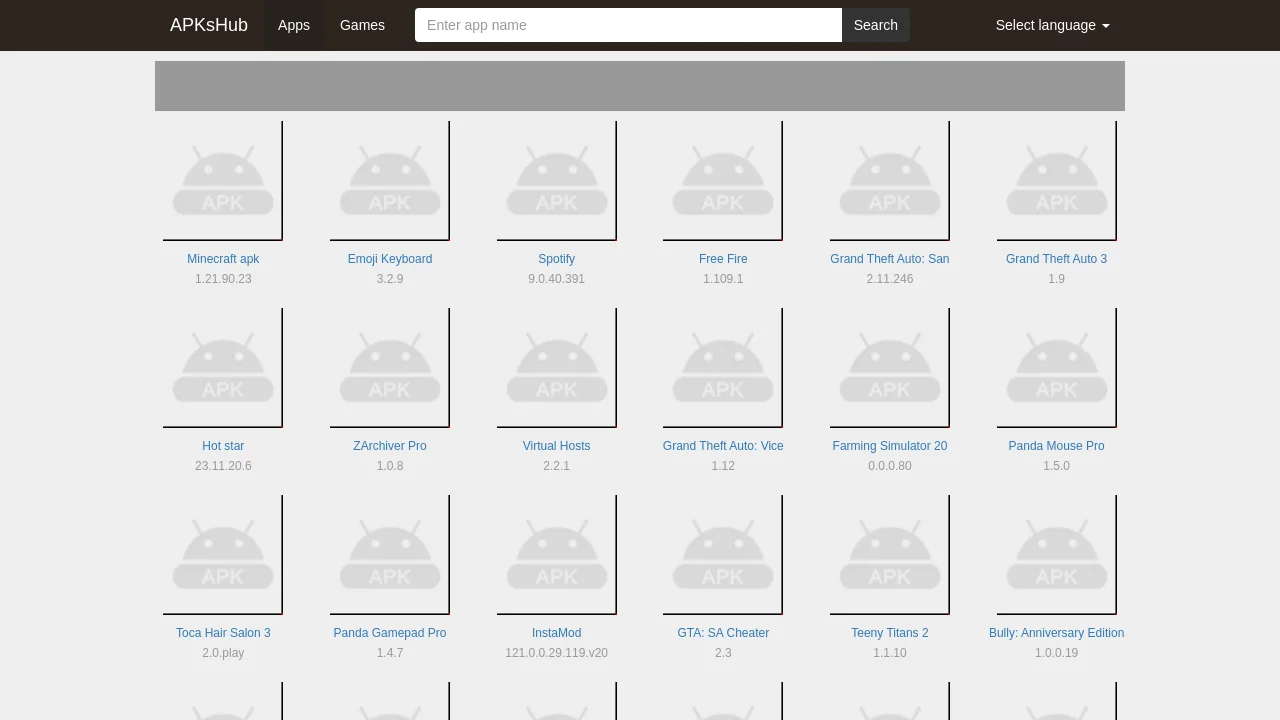Click Toca Hair Salon 3 title link
This screenshot has width=1280, height=720.
223,633
